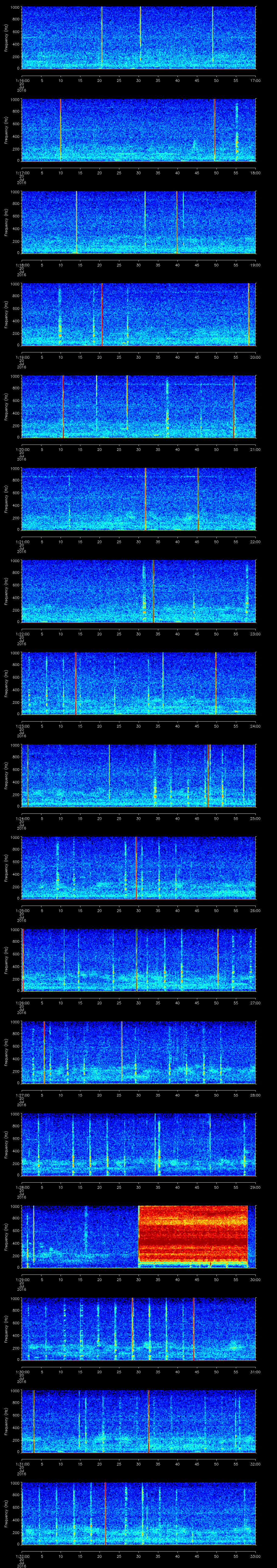Click the "23:00" end time label
This screenshot has width=277, height=1568.
pyautogui.click(x=256, y=634)
